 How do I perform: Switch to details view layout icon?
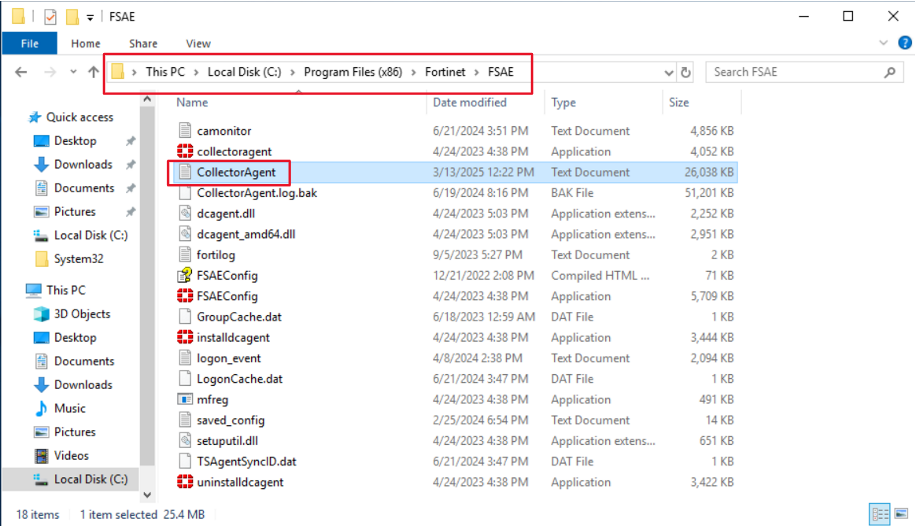coord(880,514)
